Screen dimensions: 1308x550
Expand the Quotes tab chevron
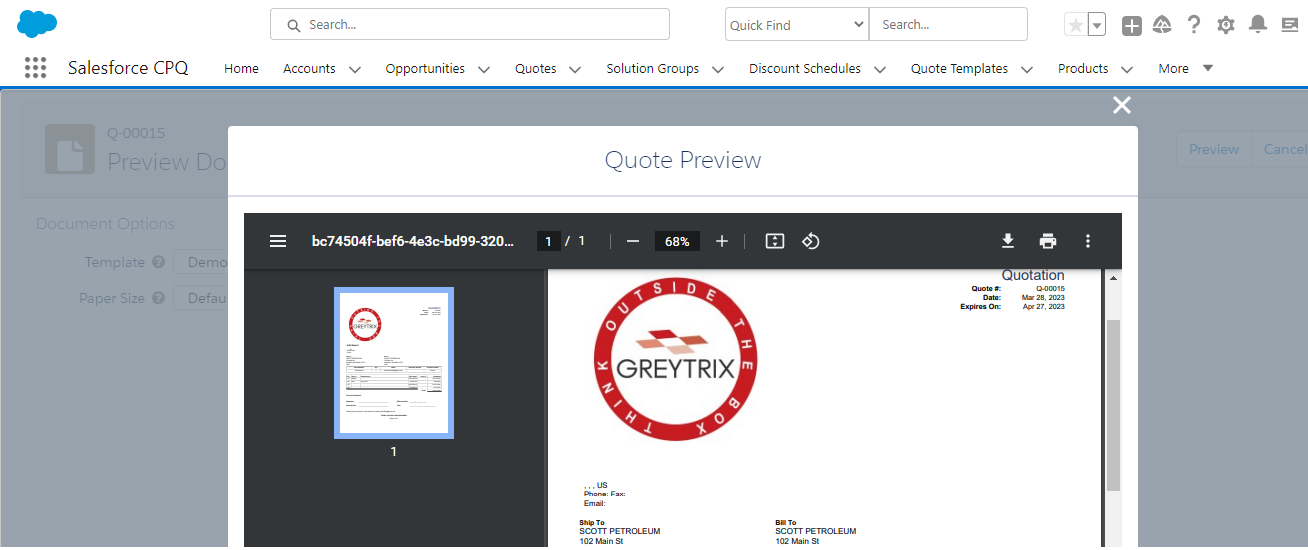pos(575,69)
